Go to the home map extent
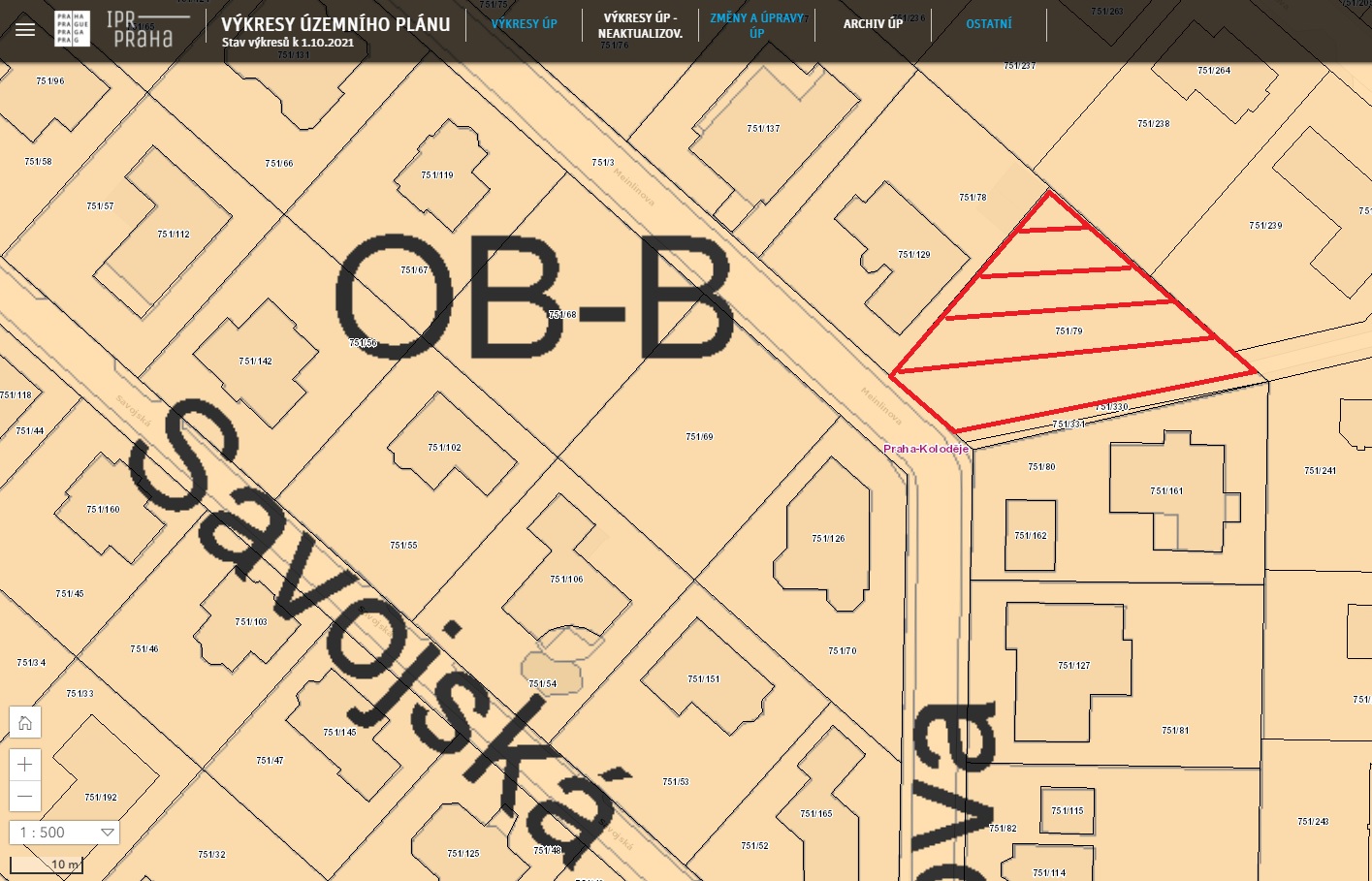Image resolution: width=1372 pixels, height=881 pixels. point(25,723)
